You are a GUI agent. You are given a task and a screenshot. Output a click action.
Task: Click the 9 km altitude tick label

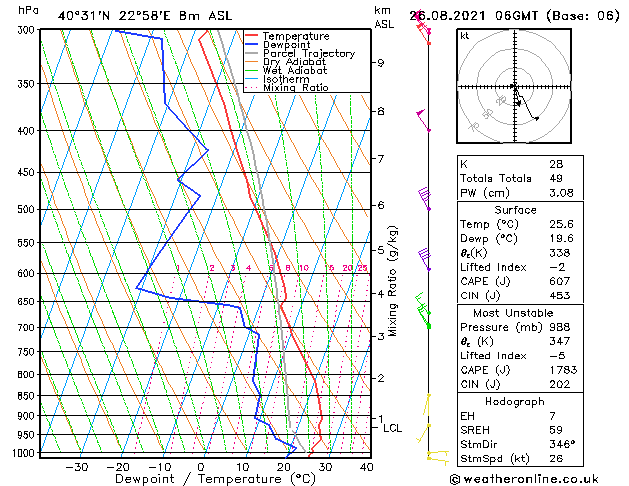[381, 63]
